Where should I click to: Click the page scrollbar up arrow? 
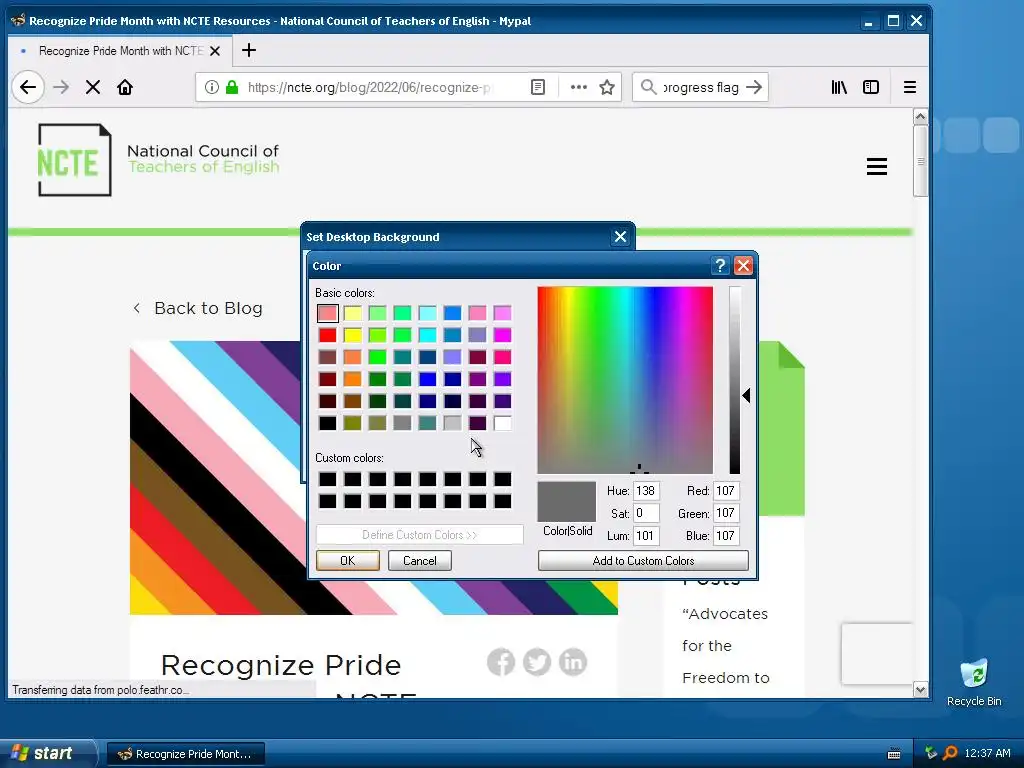pos(920,117)
